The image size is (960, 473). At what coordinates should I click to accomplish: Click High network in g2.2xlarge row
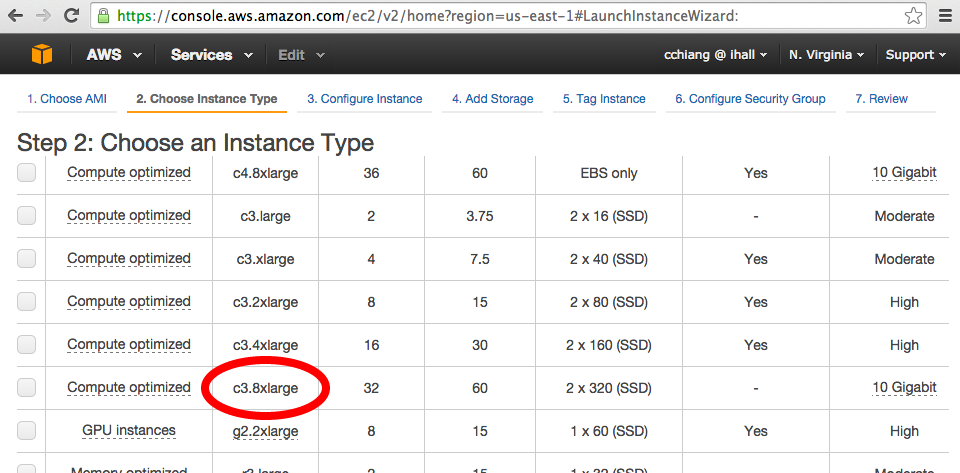click(x=904, y=431)
